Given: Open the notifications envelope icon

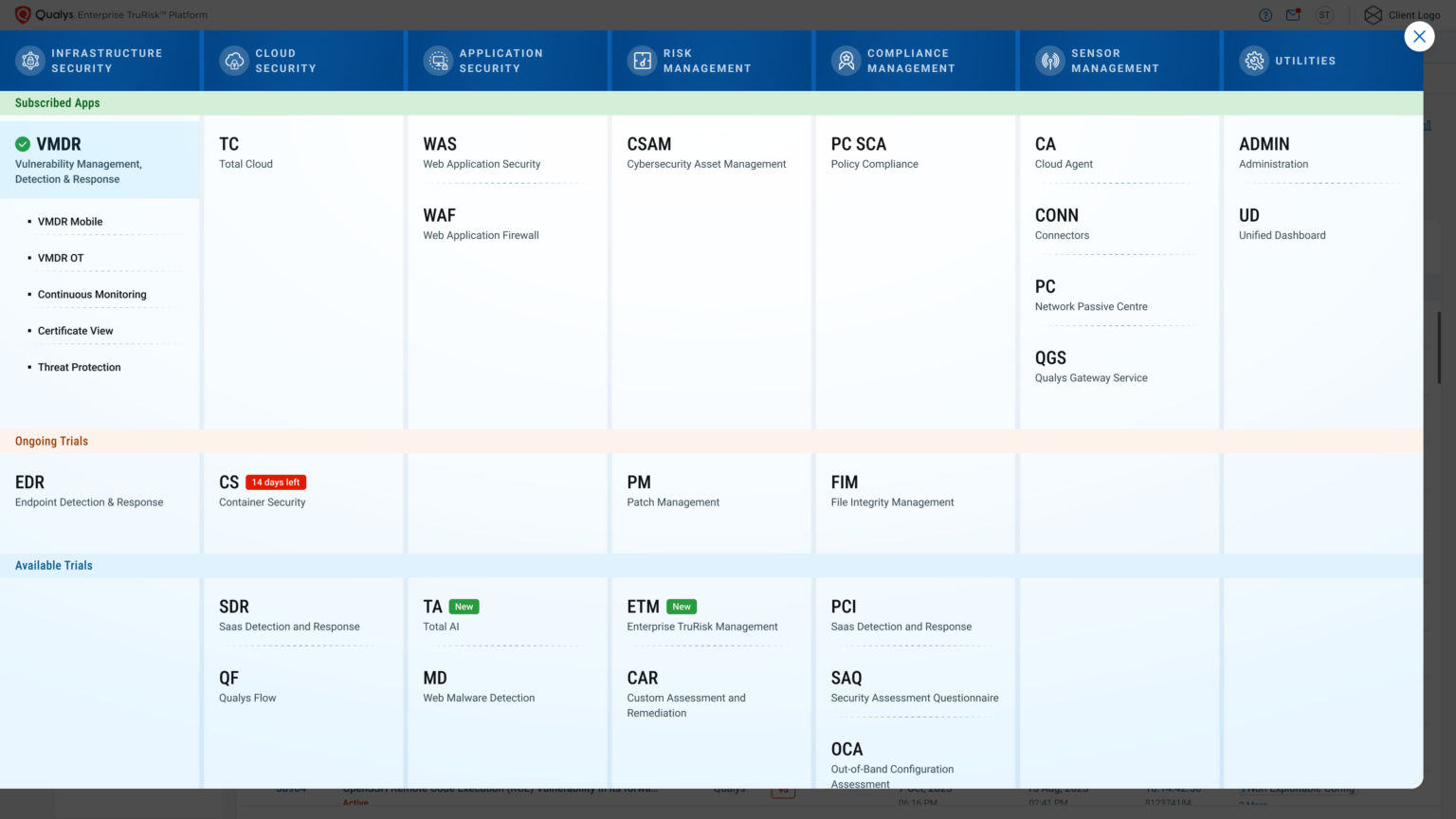Looking at the screenshot, I should [1292, 14].
